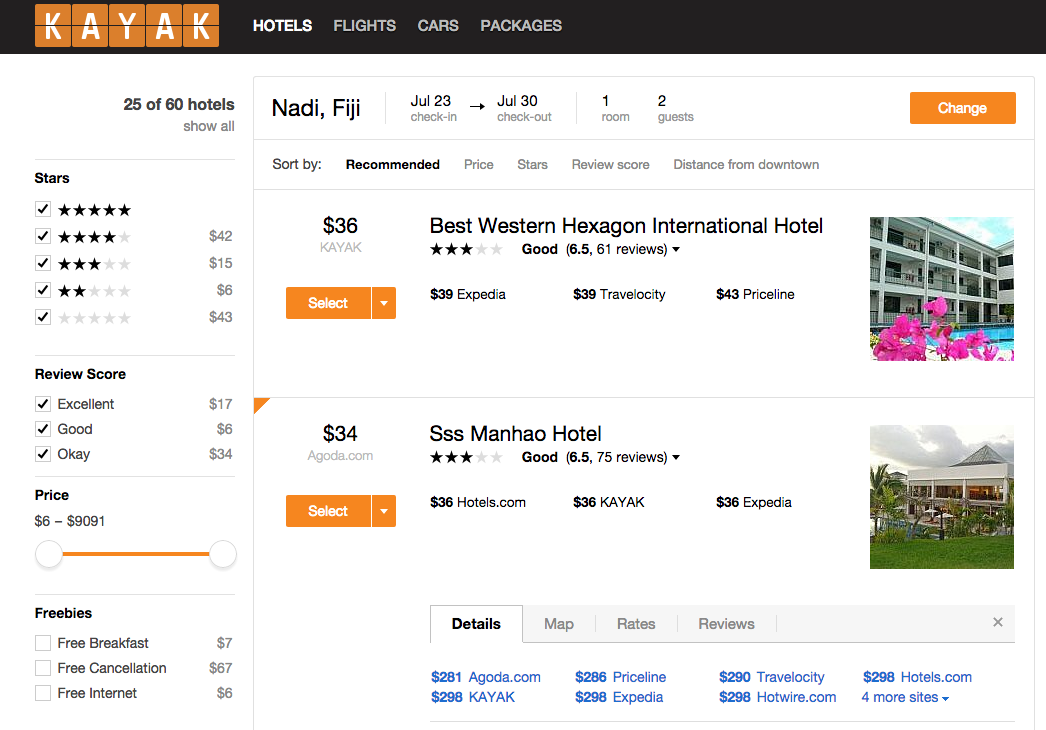Enable the Free Internet filter
1046x730 pixels.
[x=43, y=693]
